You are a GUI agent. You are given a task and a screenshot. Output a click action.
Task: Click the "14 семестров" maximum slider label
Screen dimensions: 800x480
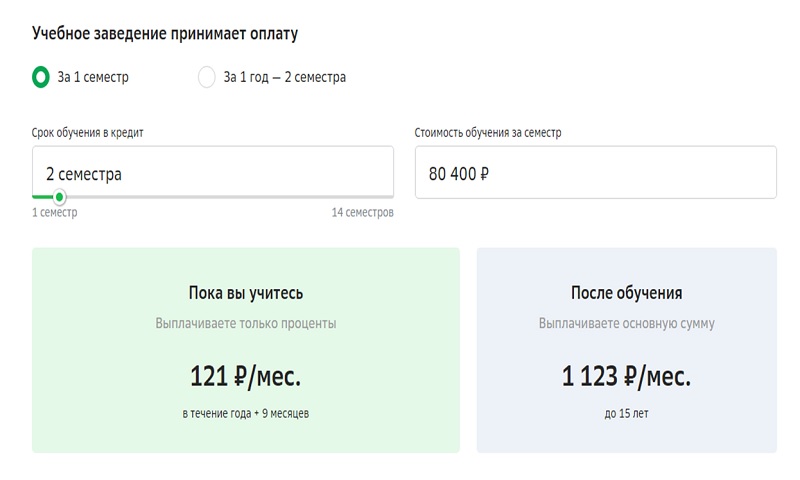click(x=362, y=213)
